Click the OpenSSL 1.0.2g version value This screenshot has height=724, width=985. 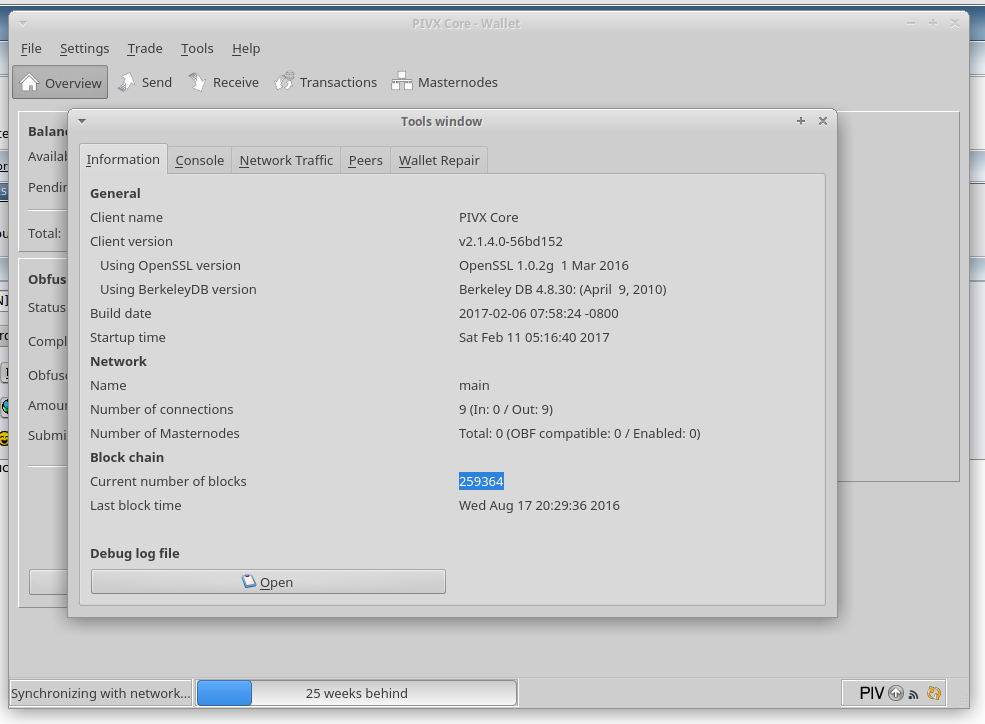pyautogui.click(x=543, y=265)
